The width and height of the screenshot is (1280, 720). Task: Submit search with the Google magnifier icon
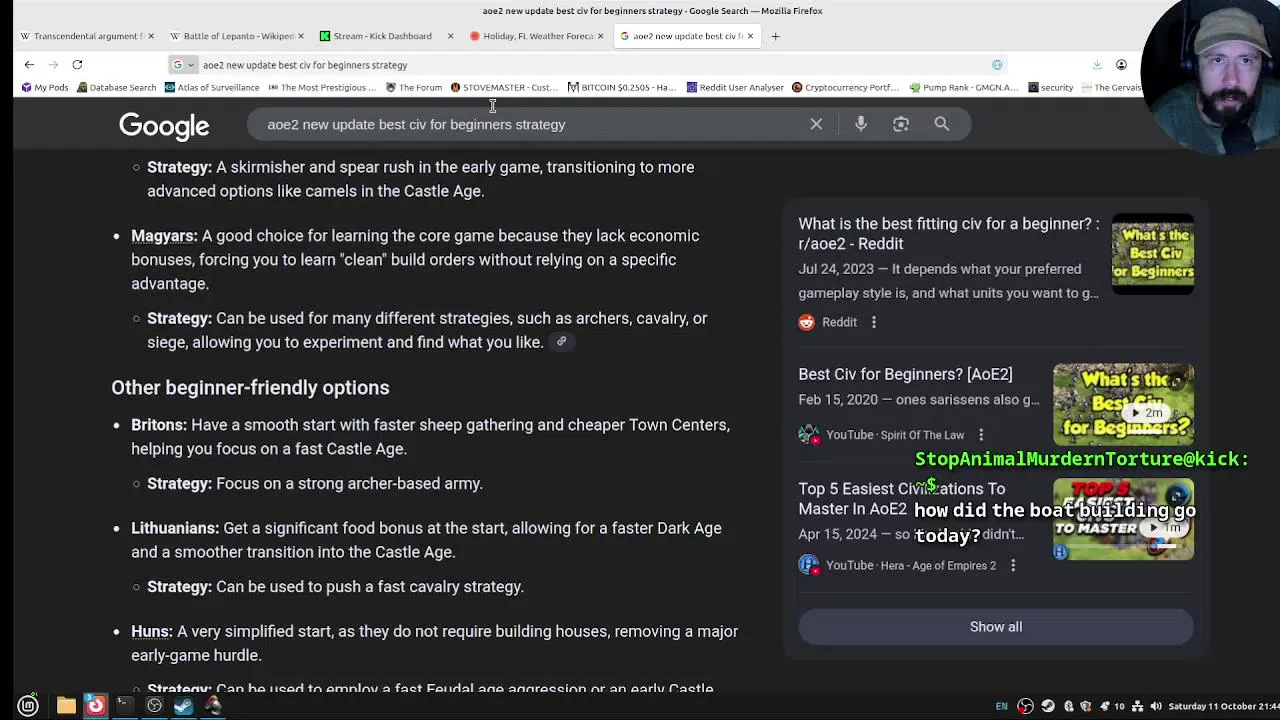[x=942, y=124]
